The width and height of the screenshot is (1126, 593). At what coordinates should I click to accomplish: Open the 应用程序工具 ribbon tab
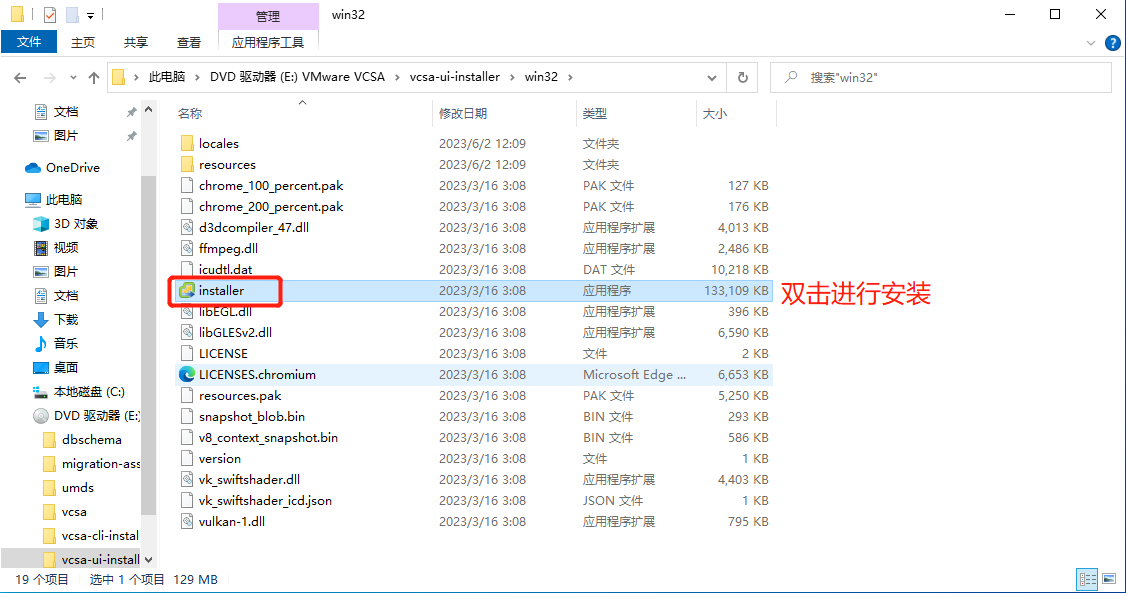268,42
